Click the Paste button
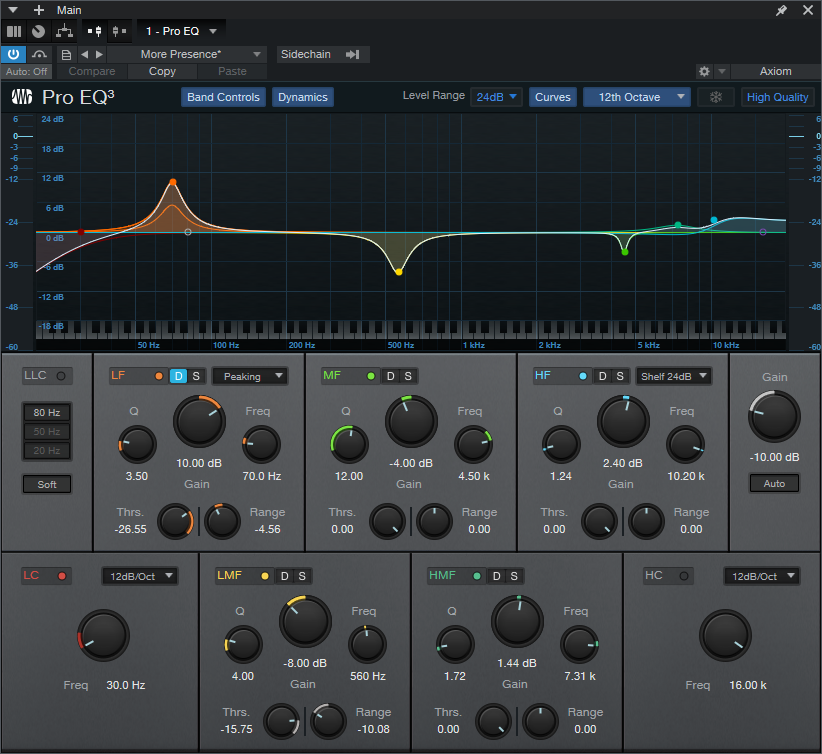Screen dimensions: 822x754 pos(232,71)
